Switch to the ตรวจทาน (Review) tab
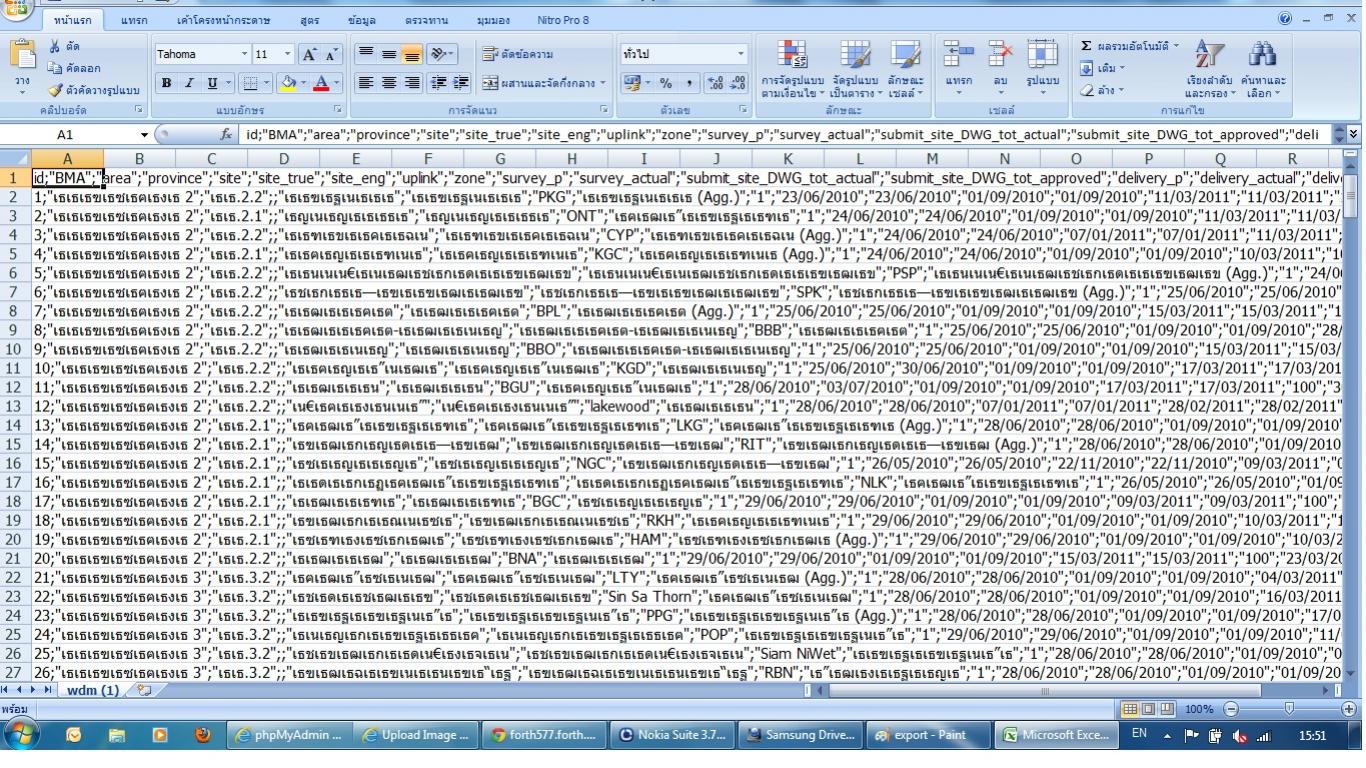This screenshot has width=1366, height=768. pyautogui.click(x=427, y=20)
